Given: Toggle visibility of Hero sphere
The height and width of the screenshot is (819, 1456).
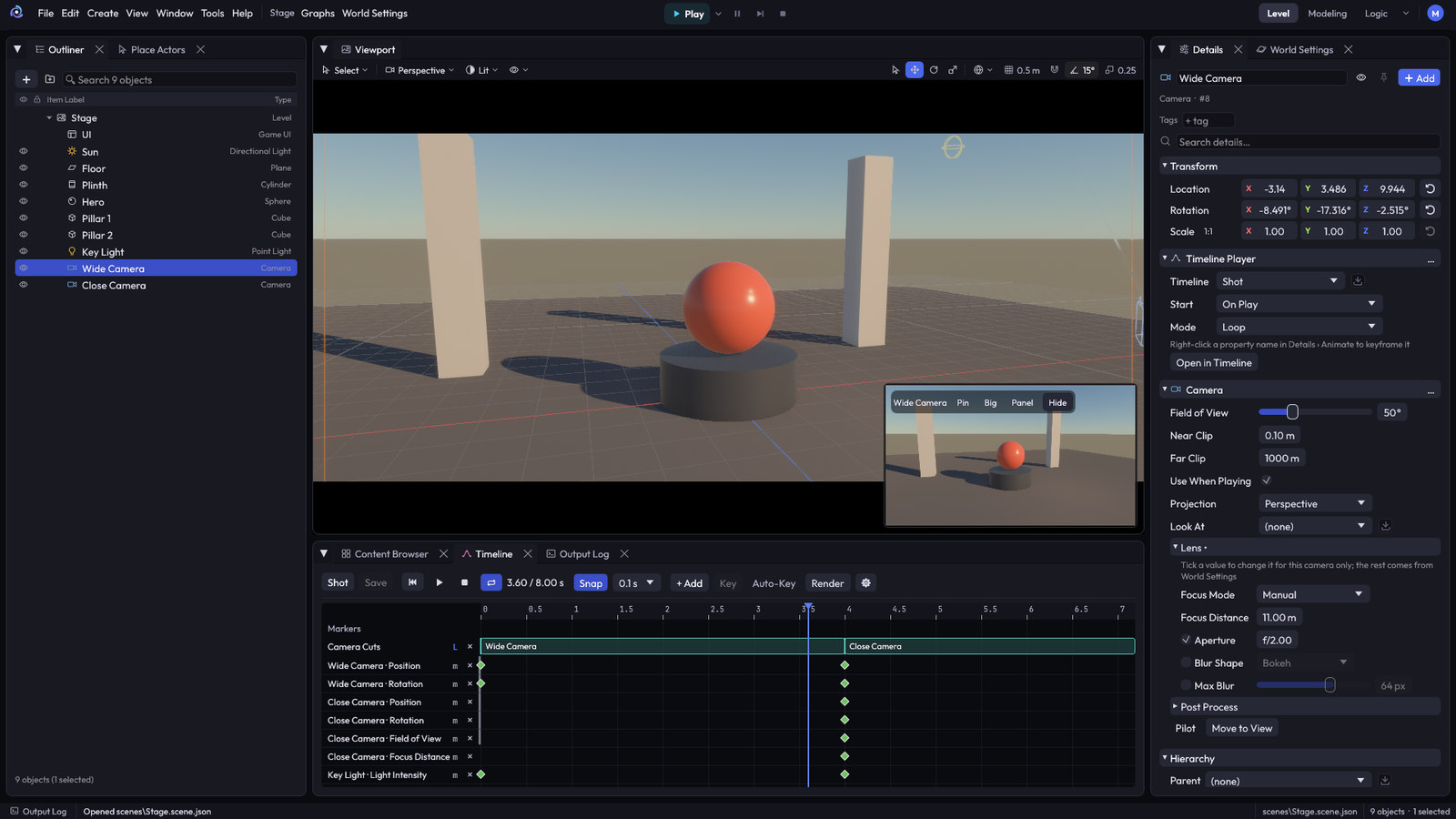Looking at the screenshot, I should pos(24,201).
